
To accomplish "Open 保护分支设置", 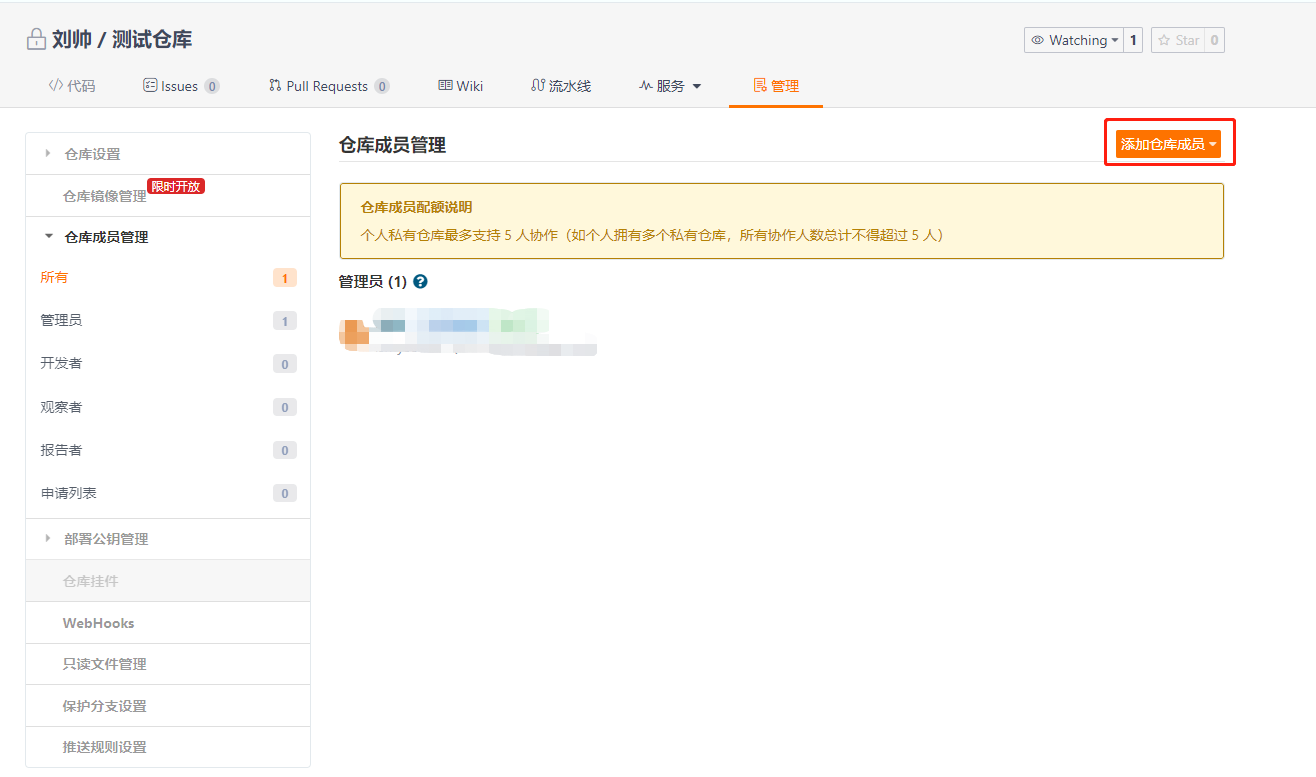I will [168, 706].
